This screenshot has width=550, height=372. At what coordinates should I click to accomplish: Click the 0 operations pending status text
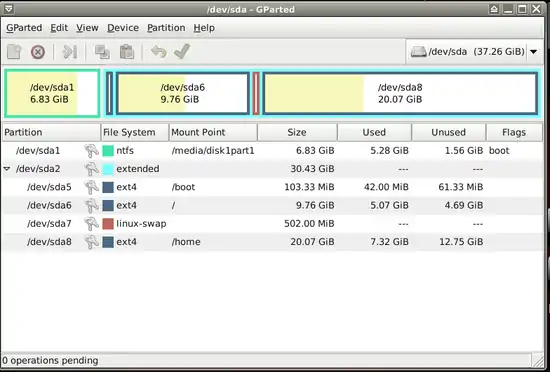tap(50, 360)
